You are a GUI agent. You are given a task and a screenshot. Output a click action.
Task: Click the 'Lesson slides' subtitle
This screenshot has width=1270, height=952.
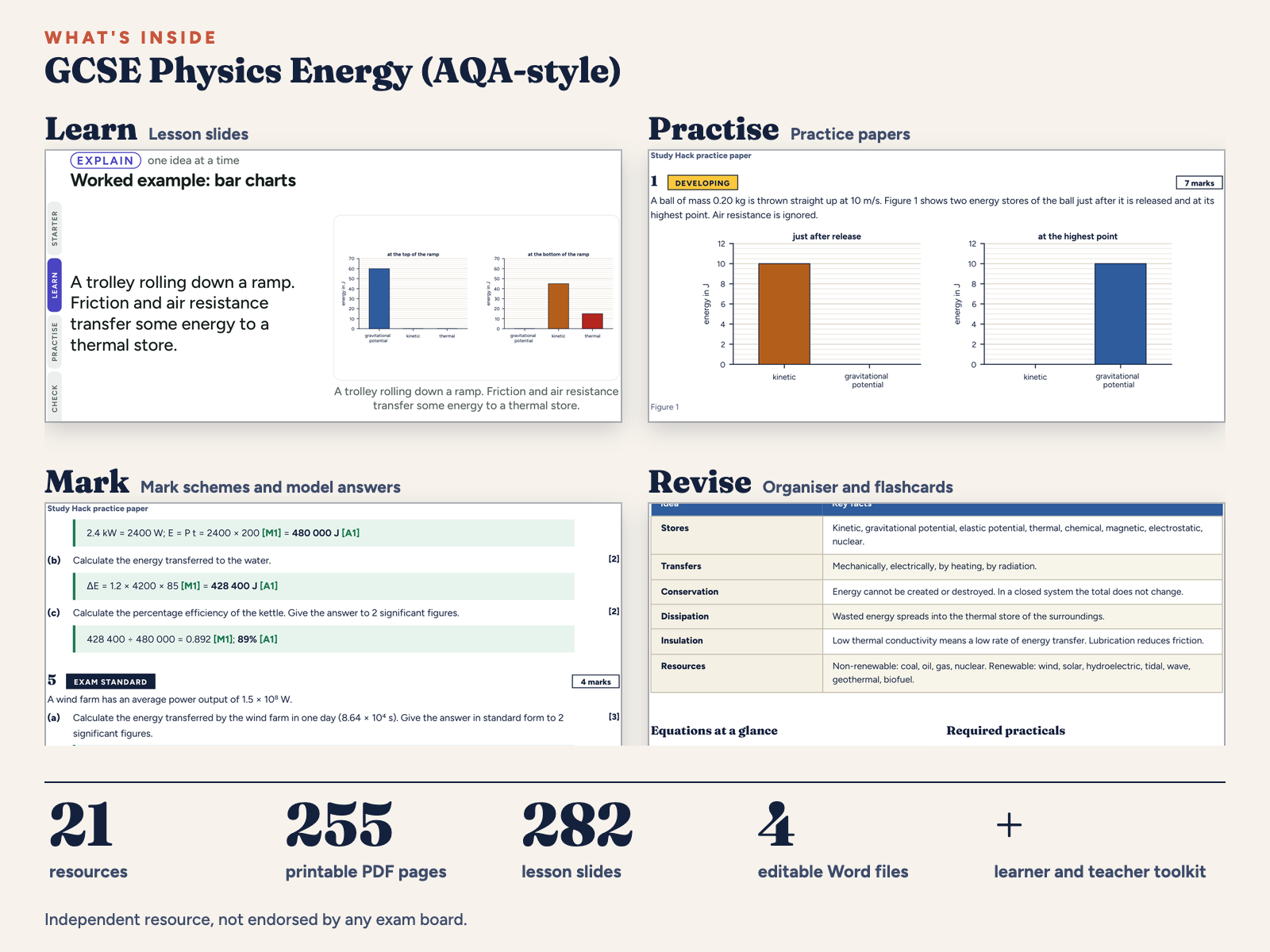point(198,134)
